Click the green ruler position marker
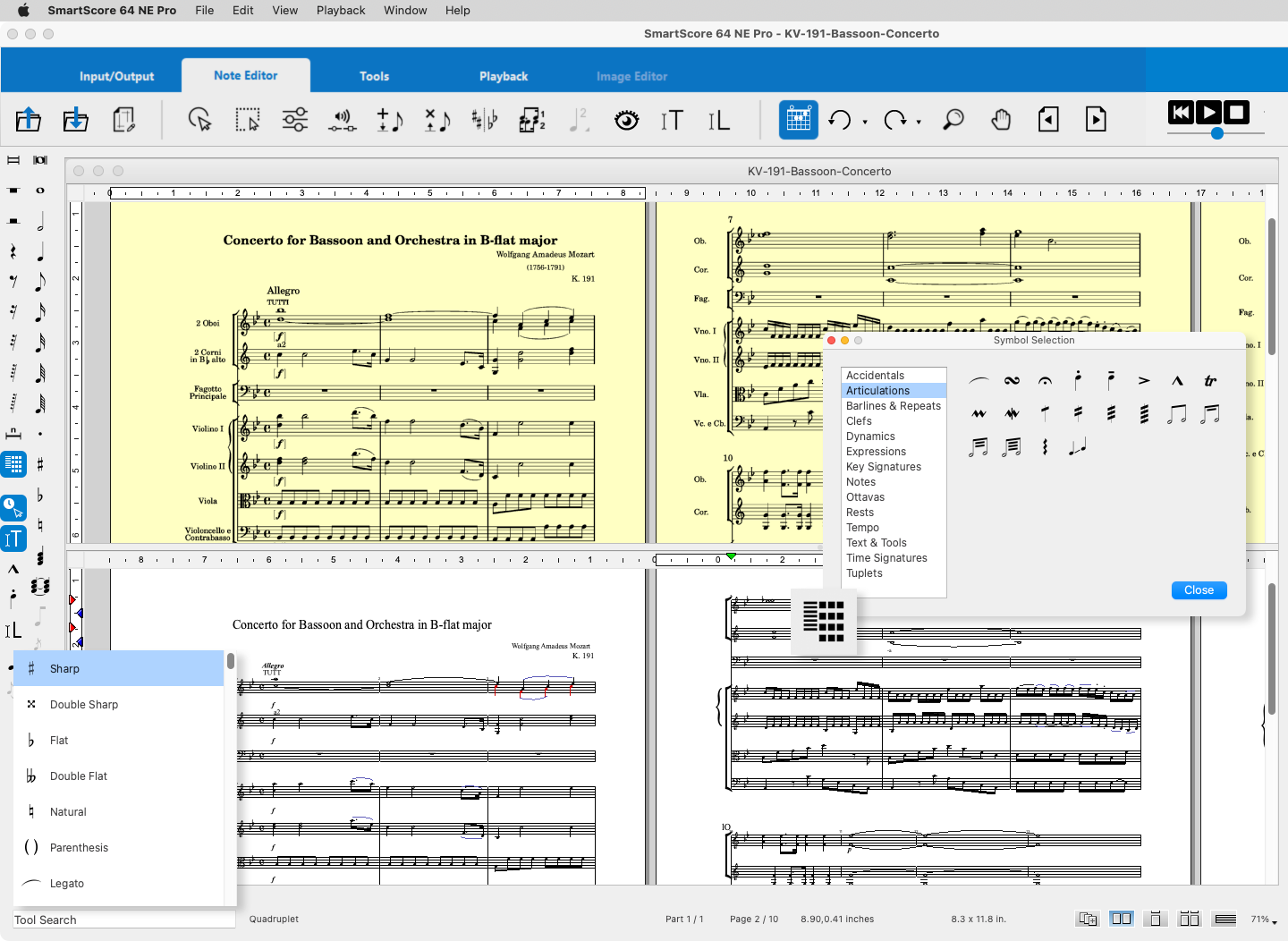 pos(732,556)
